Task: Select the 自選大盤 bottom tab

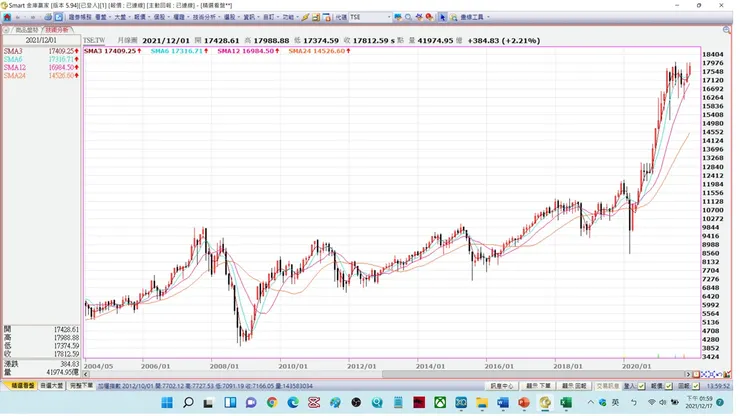Action: point(52,386)
